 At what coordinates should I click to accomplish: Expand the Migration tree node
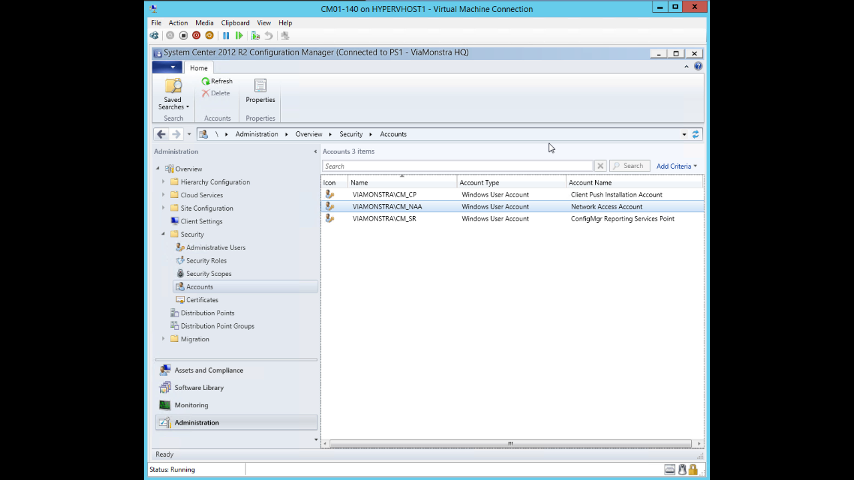click(x=163, y=339)
